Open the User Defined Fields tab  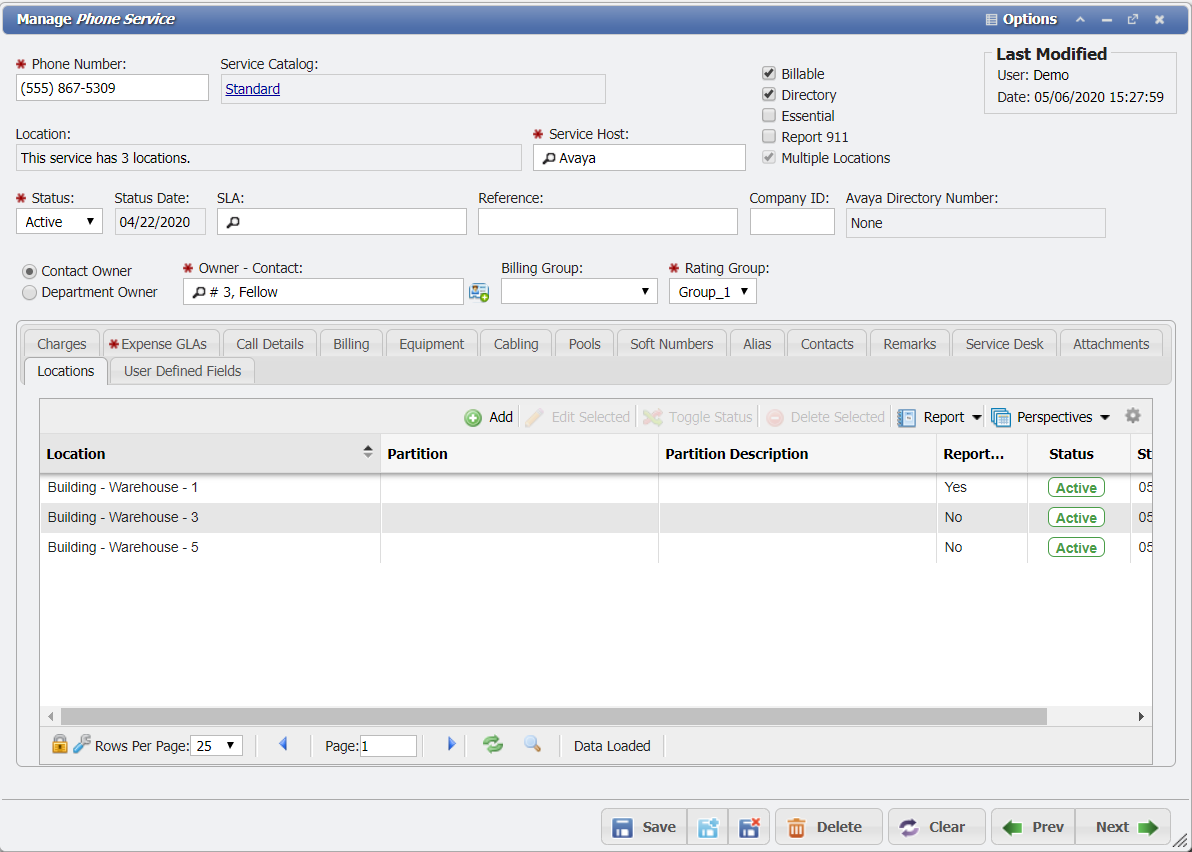pyautogui.click(x=181, y=370)
